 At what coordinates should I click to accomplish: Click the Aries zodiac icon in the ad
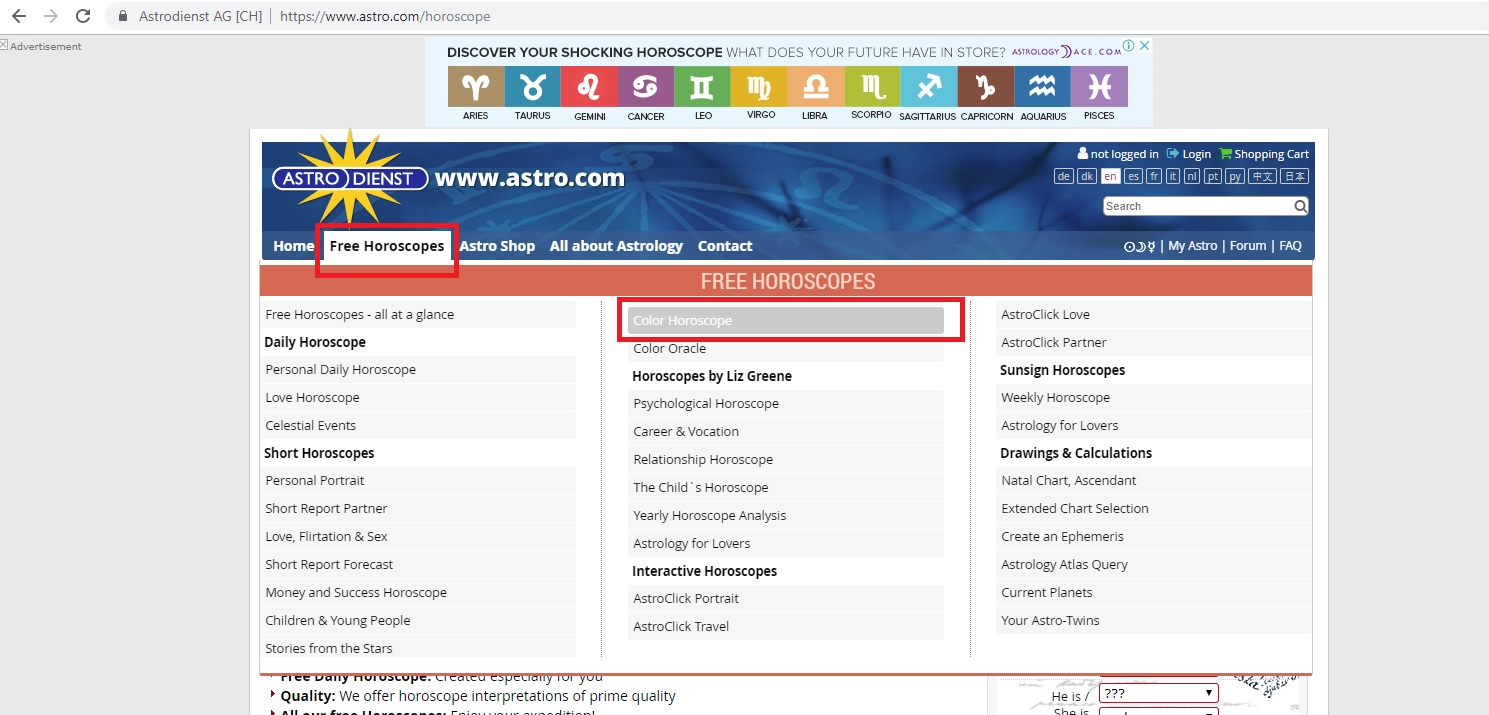[476, 87]
